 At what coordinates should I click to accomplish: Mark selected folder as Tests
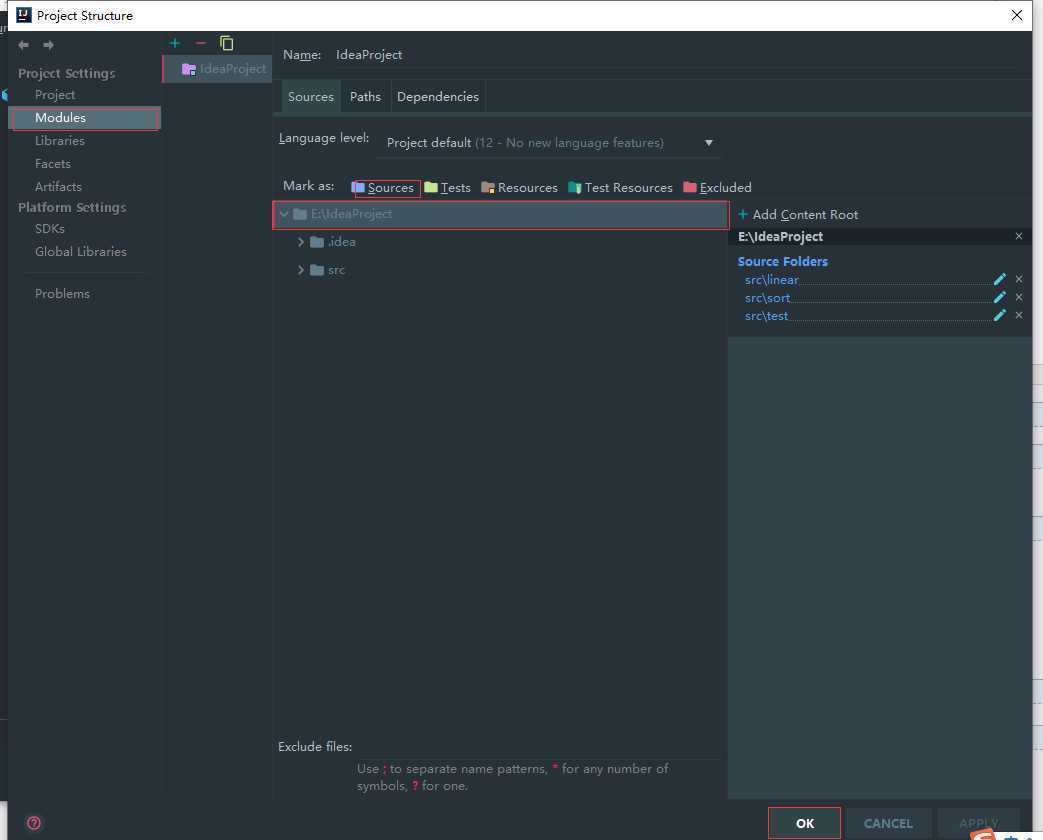(x=447, y=188)
